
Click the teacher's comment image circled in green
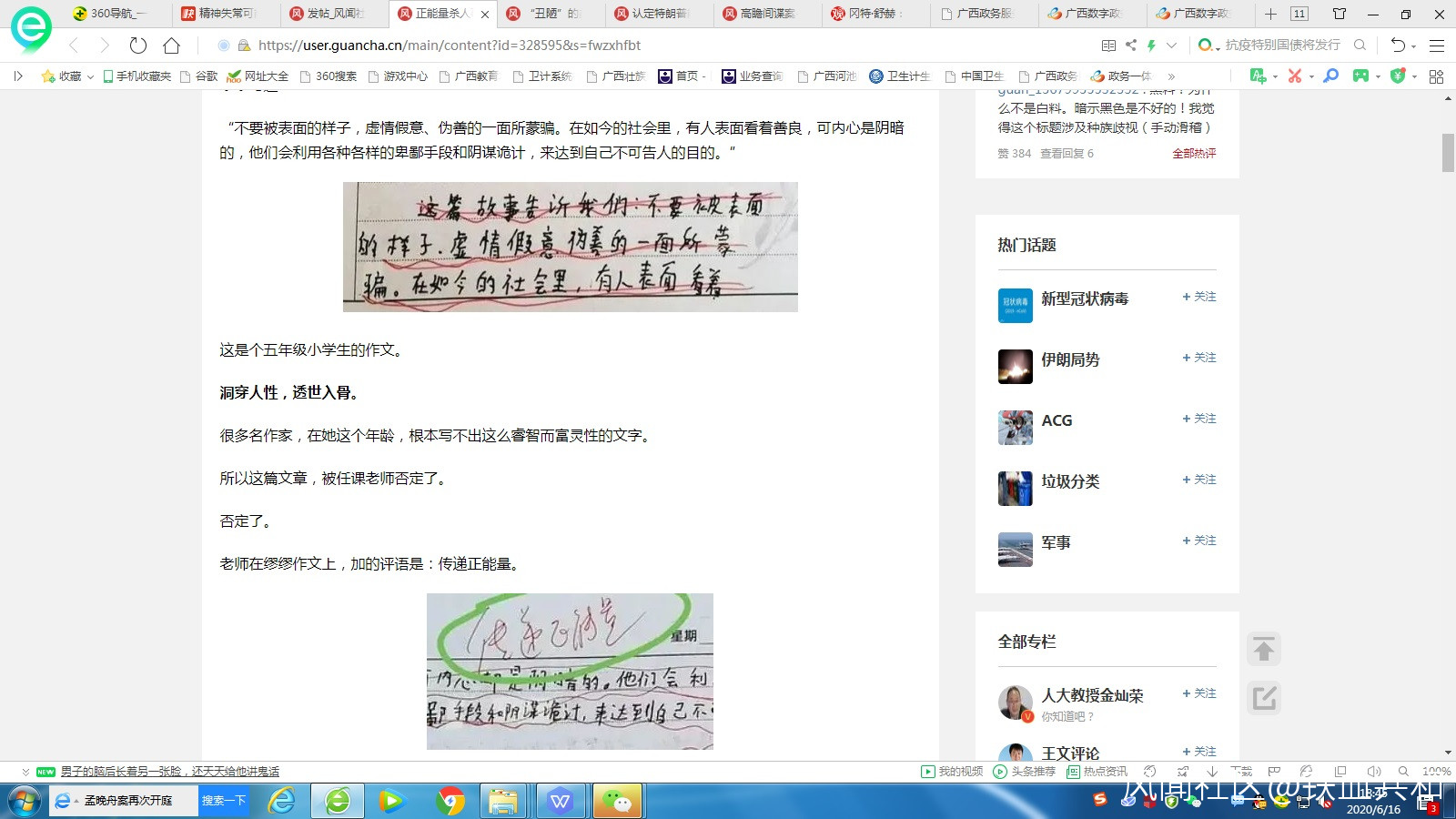click(570, 672)
